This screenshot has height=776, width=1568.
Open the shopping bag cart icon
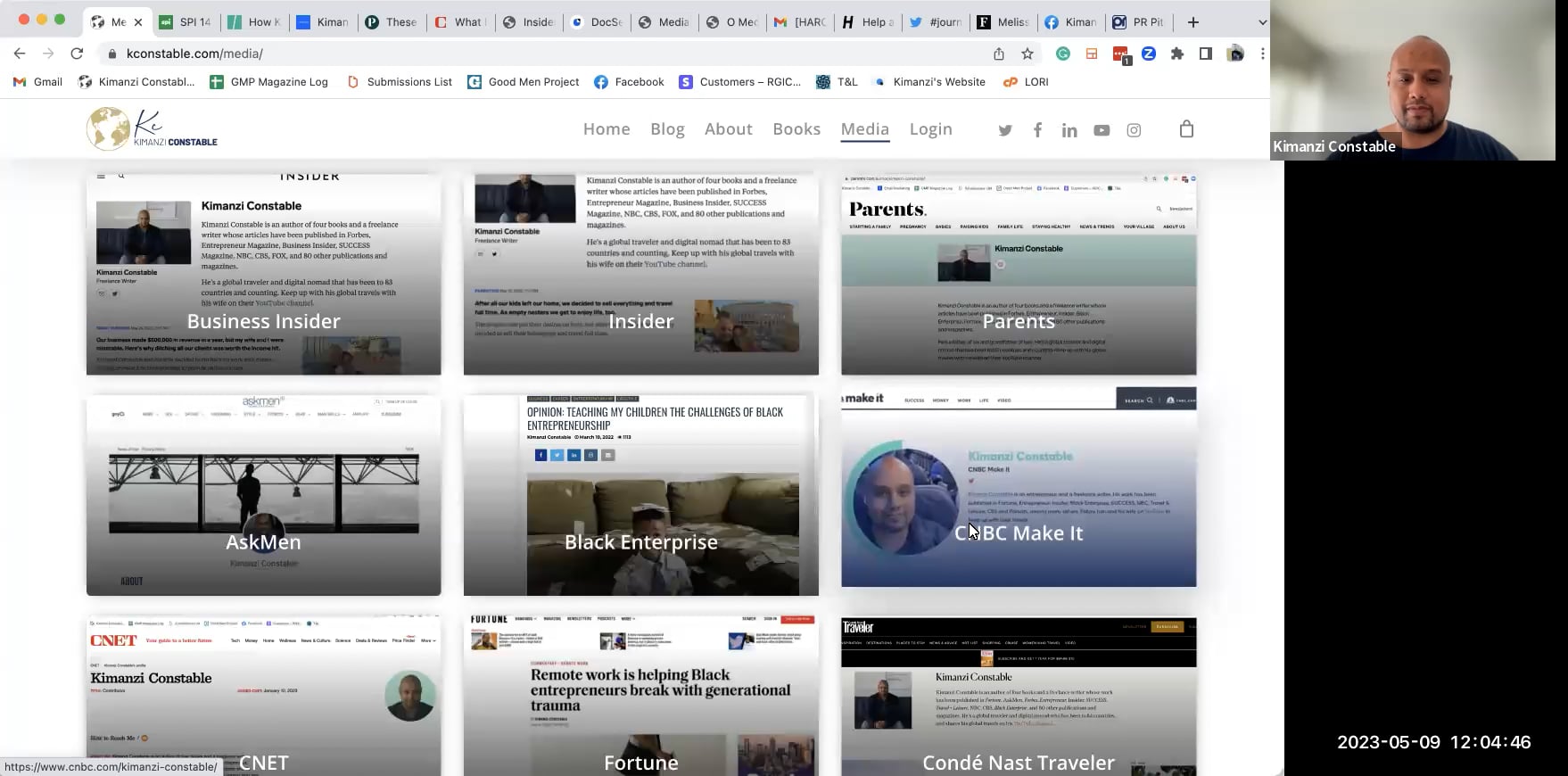[1186, 129]
